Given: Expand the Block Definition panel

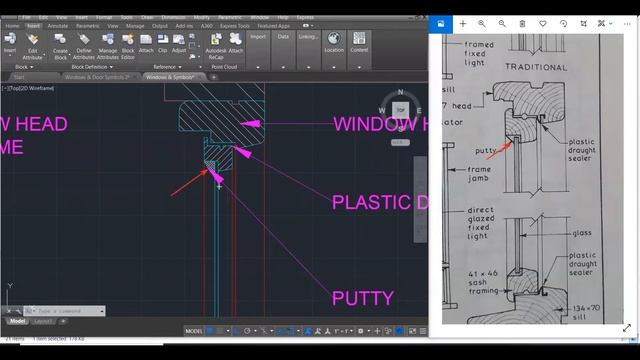Looking at the screenshot, I should tap(92, 67).
